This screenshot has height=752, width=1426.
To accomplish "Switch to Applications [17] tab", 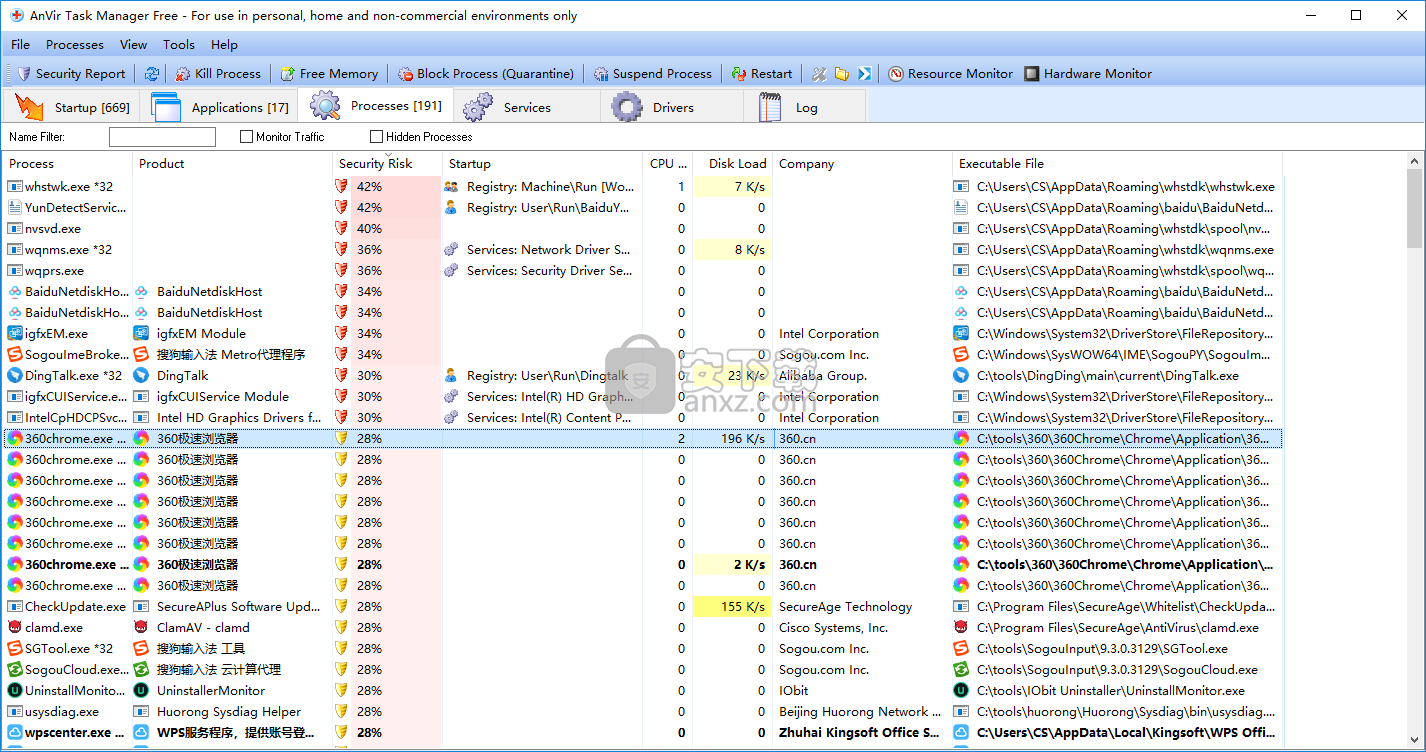I will point(219,107).
